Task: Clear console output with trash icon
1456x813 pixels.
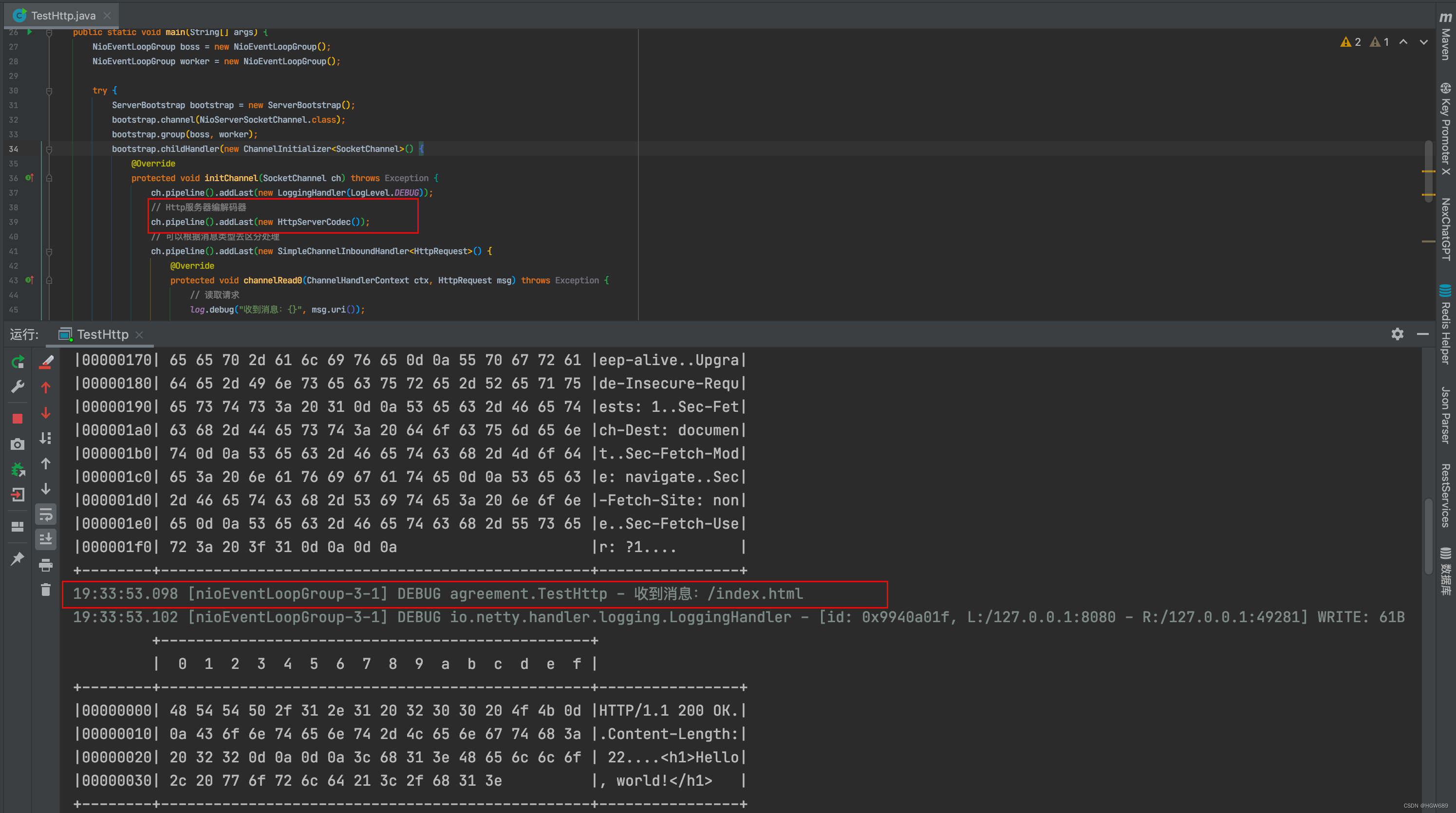Action: pyautogui.click(x=46, y=590)
